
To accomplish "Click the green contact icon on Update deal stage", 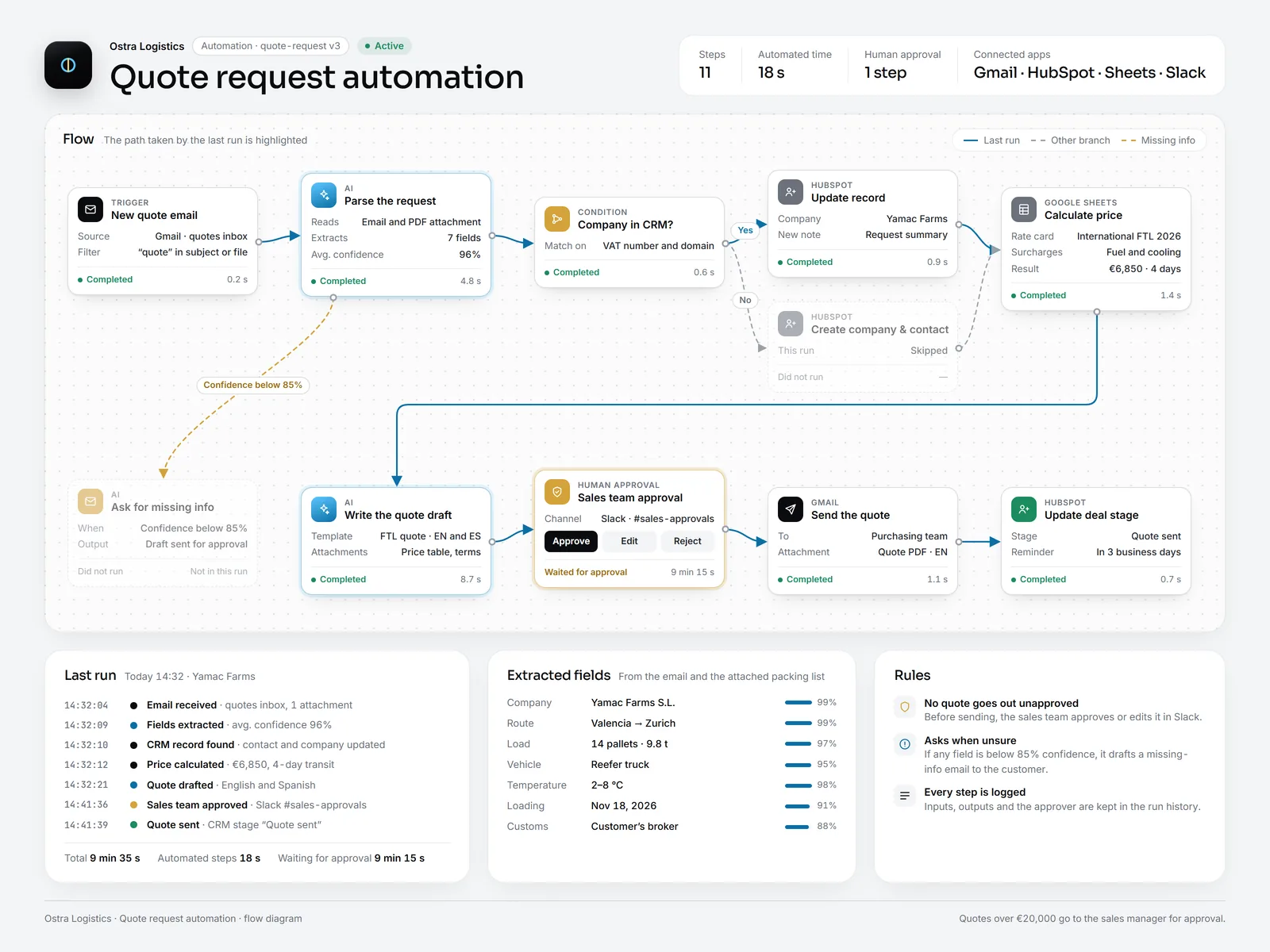I will [x=1024, y=509].
